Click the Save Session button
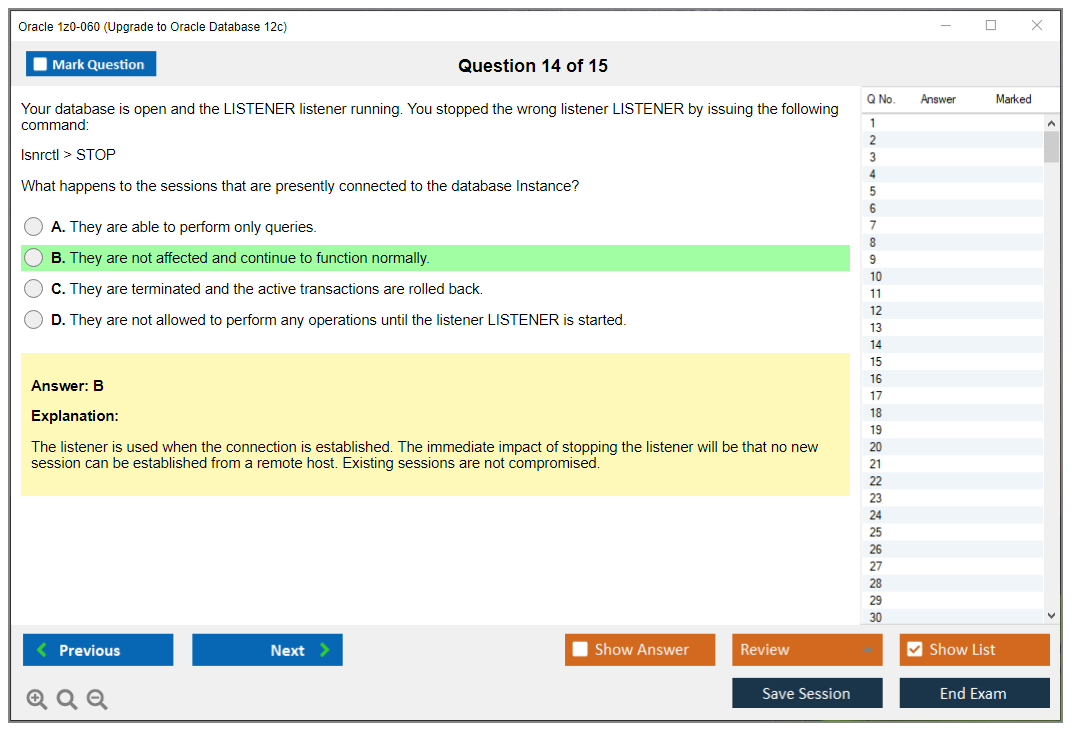The height and width of the screenshot is (735, 1075). click(807, 692)
